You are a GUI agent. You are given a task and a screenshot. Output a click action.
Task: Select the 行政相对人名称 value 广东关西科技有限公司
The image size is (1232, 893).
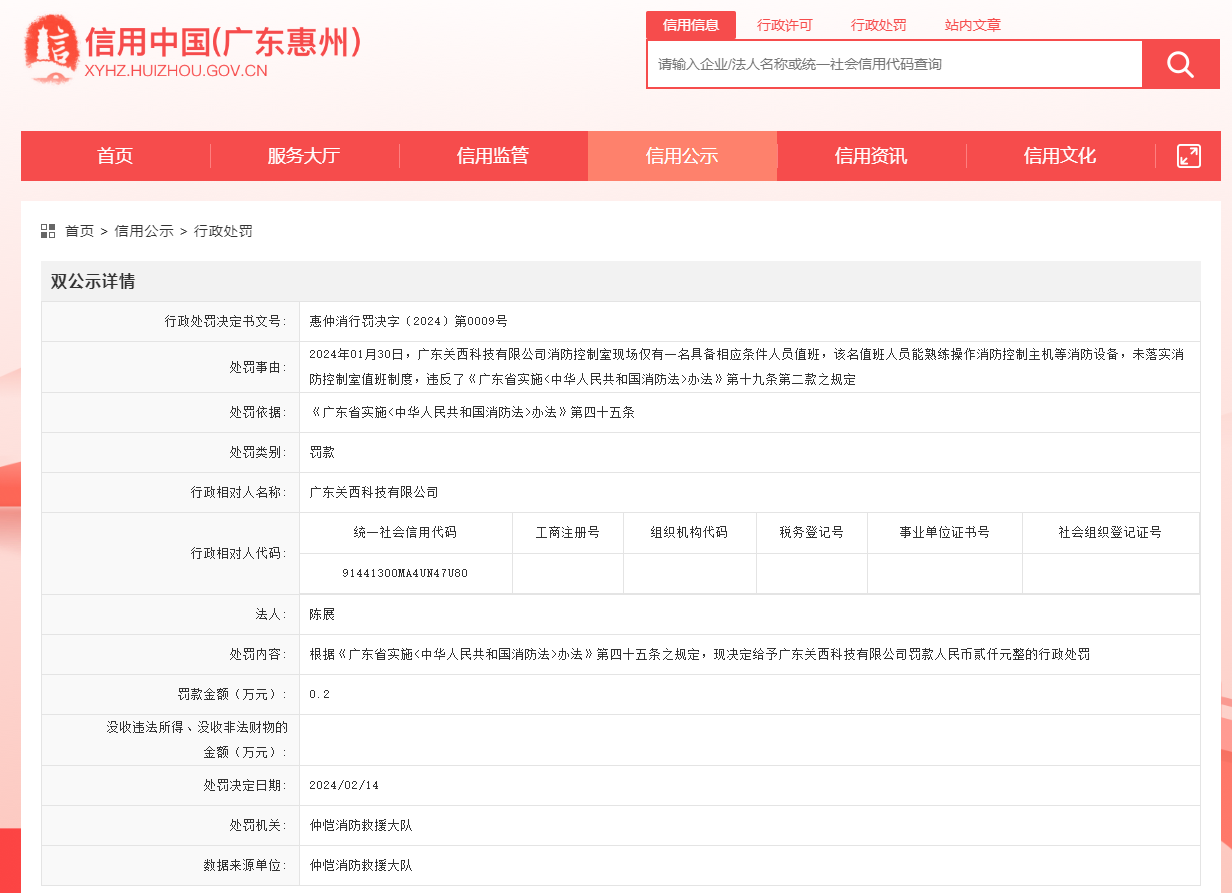374,492
